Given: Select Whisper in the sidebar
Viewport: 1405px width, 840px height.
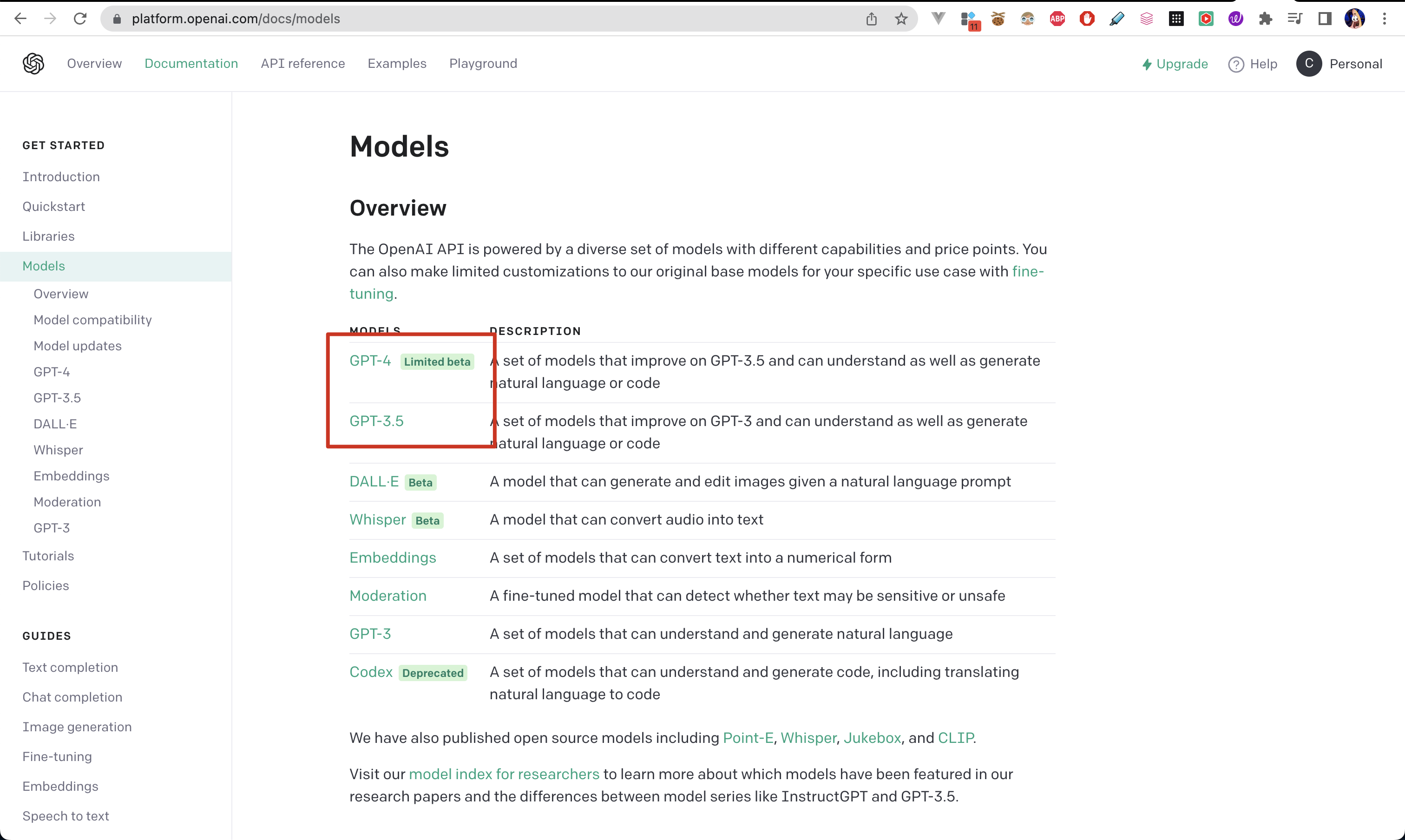Looking at the screenshot, I should [58, 450].
